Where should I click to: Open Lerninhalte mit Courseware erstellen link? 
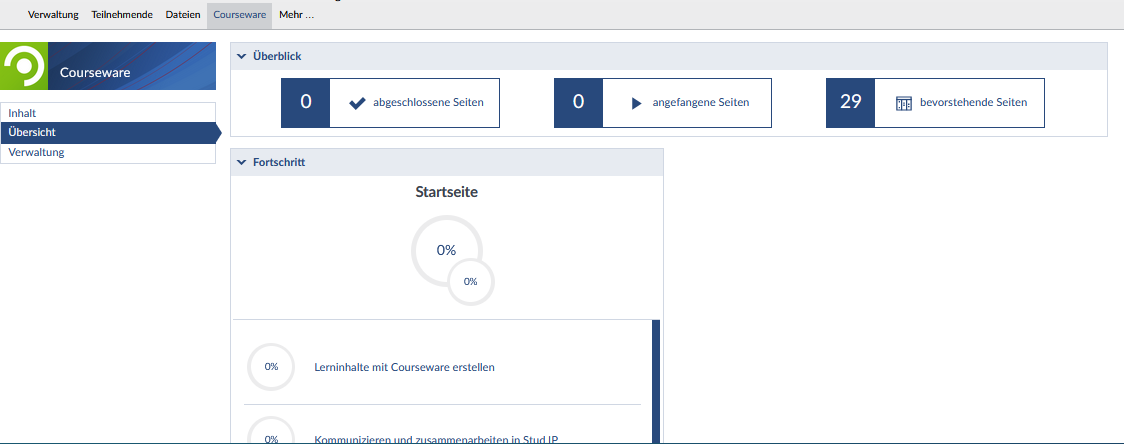[404, 367]
